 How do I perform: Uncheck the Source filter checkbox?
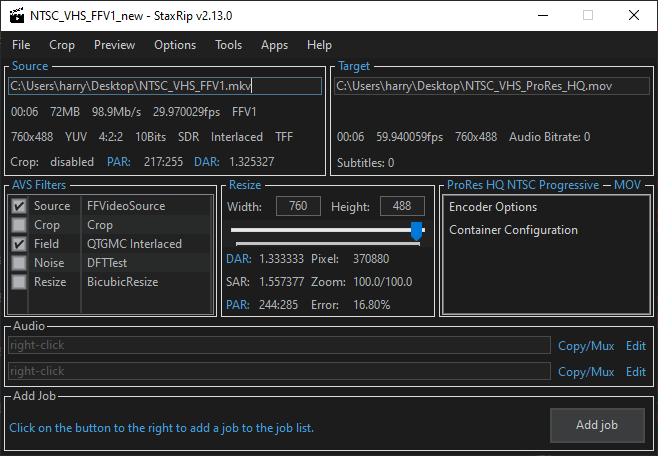(x=19, y=206)
